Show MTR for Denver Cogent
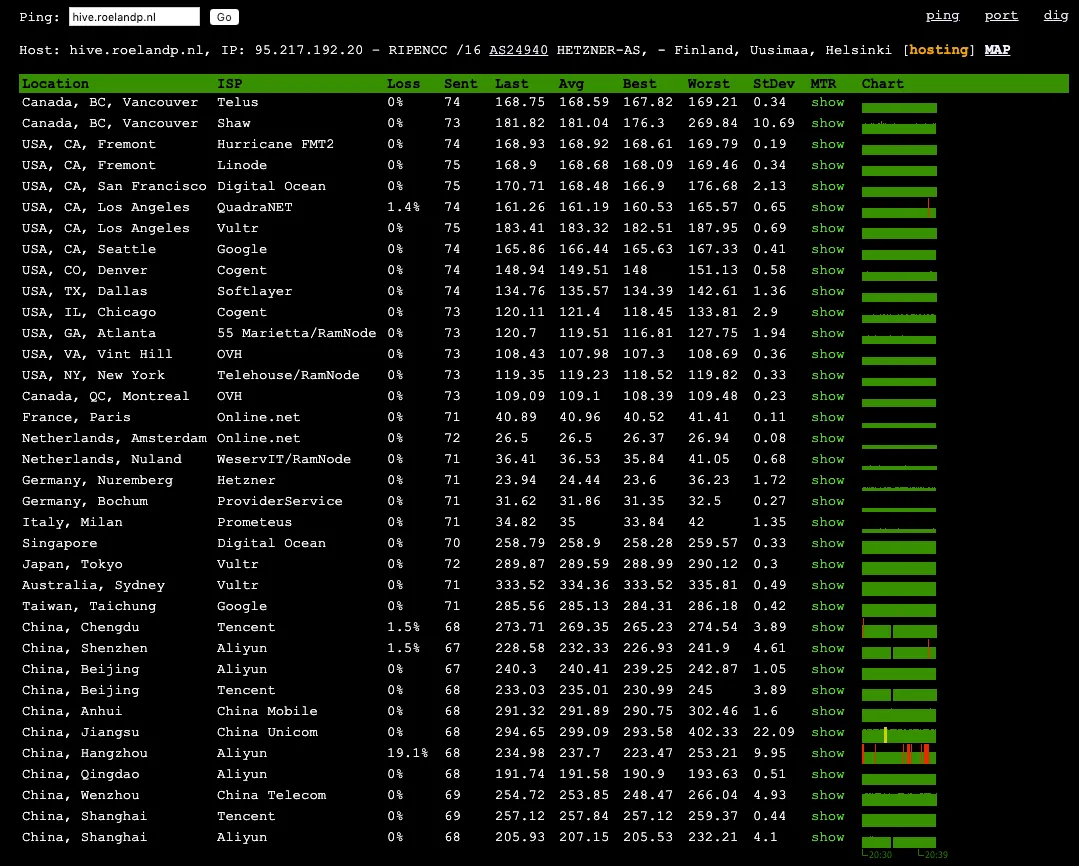 (x=827, y=270)
